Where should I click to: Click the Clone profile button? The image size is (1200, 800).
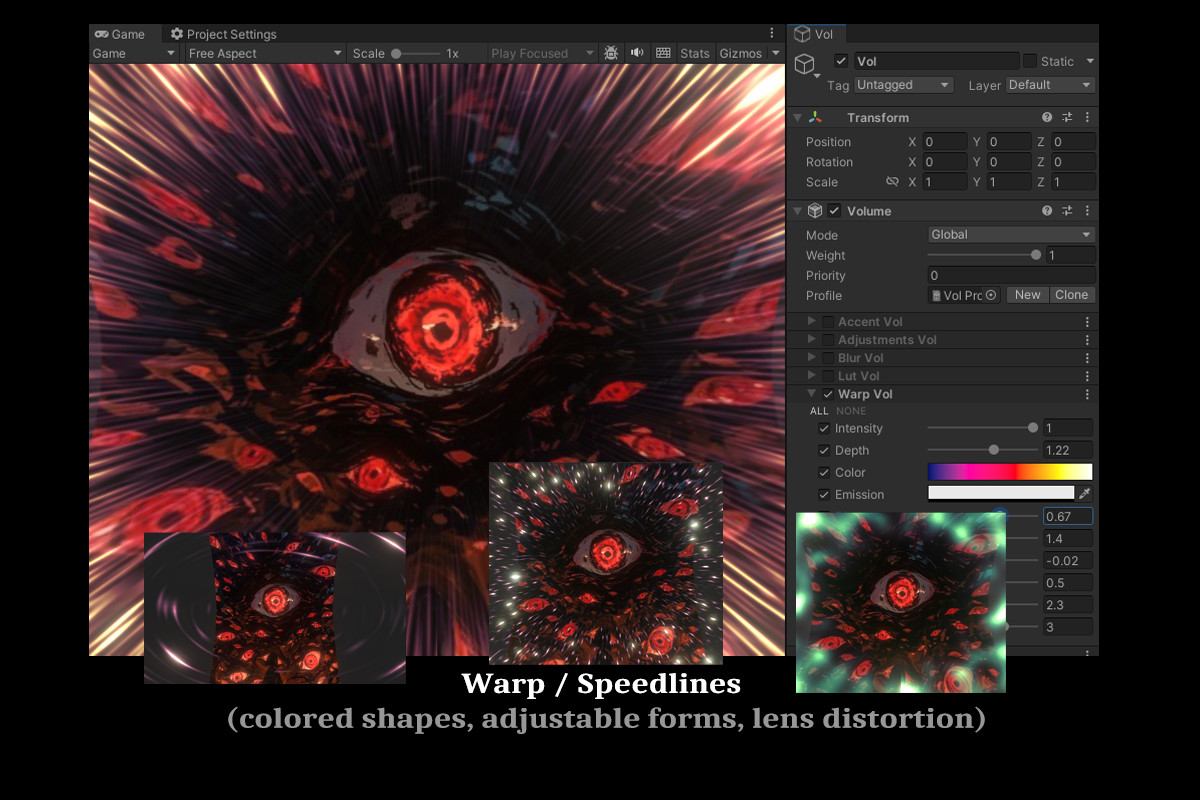tap(1071, 294)
